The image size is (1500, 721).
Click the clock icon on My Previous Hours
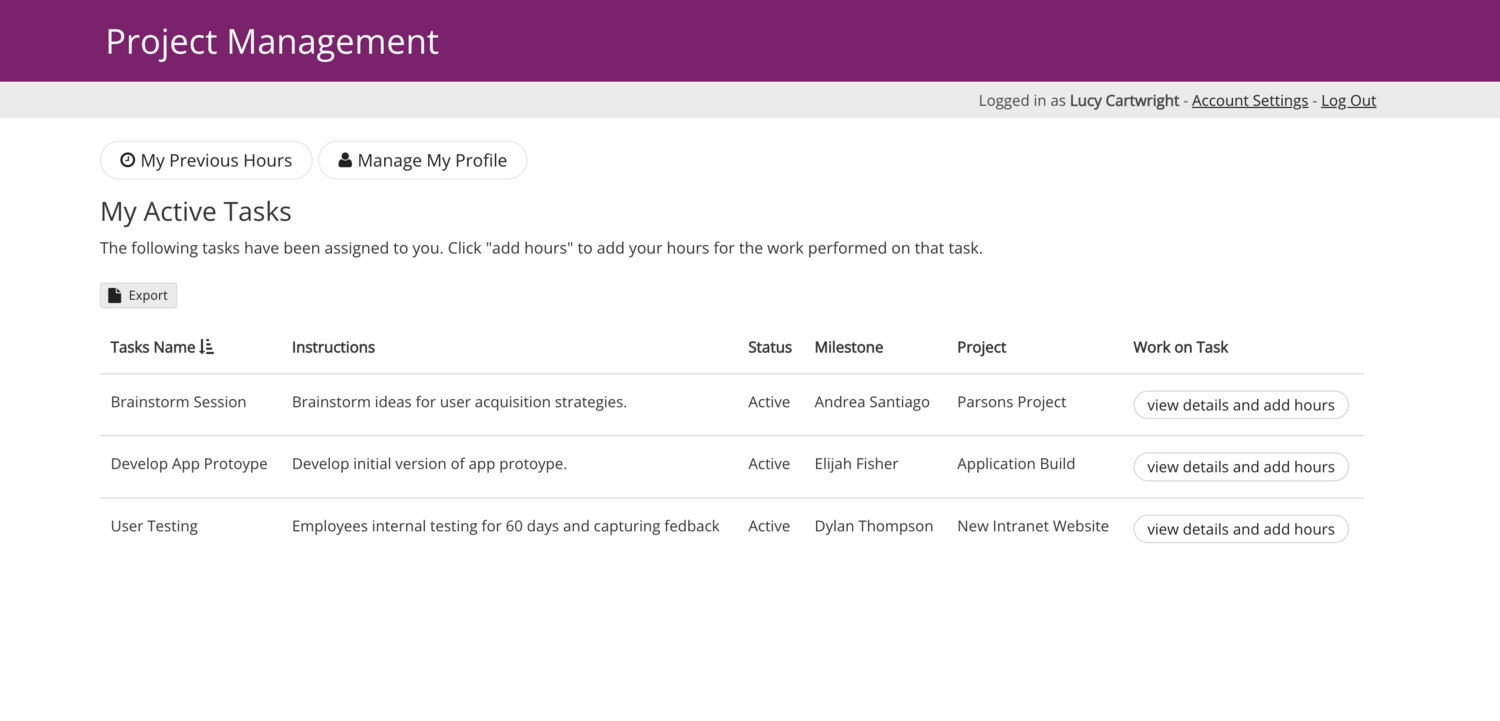tap(127, 160)
